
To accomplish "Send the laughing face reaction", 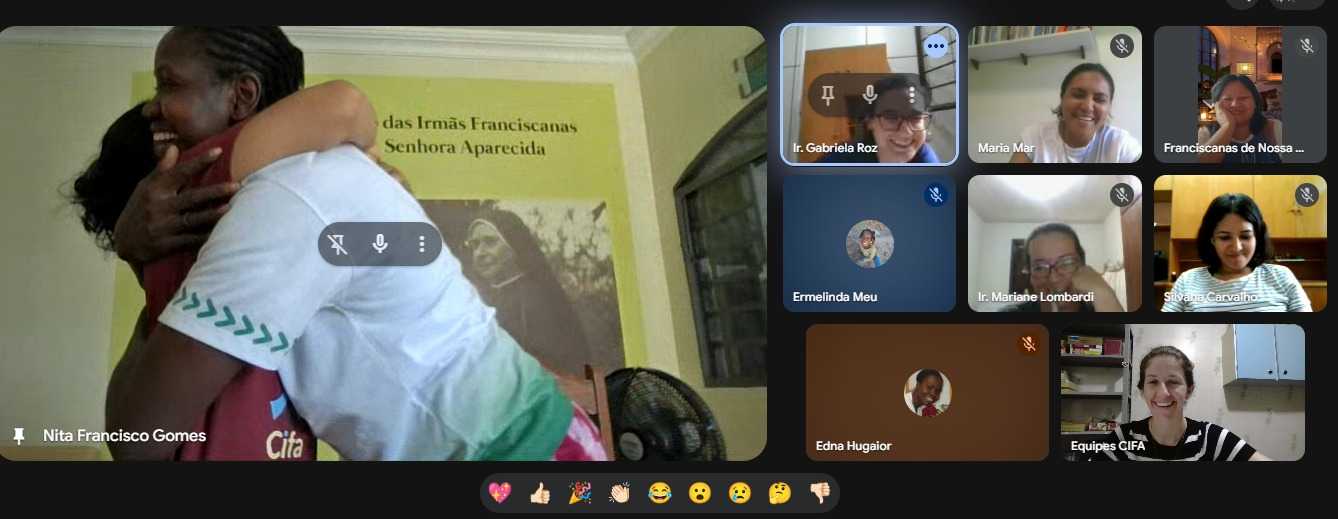I will tap(660, 492).
